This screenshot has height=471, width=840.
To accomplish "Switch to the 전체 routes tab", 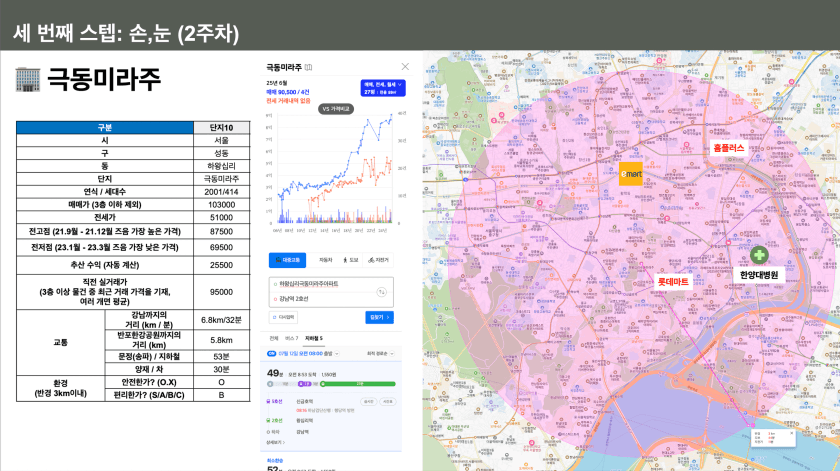I will pos(274,339).
